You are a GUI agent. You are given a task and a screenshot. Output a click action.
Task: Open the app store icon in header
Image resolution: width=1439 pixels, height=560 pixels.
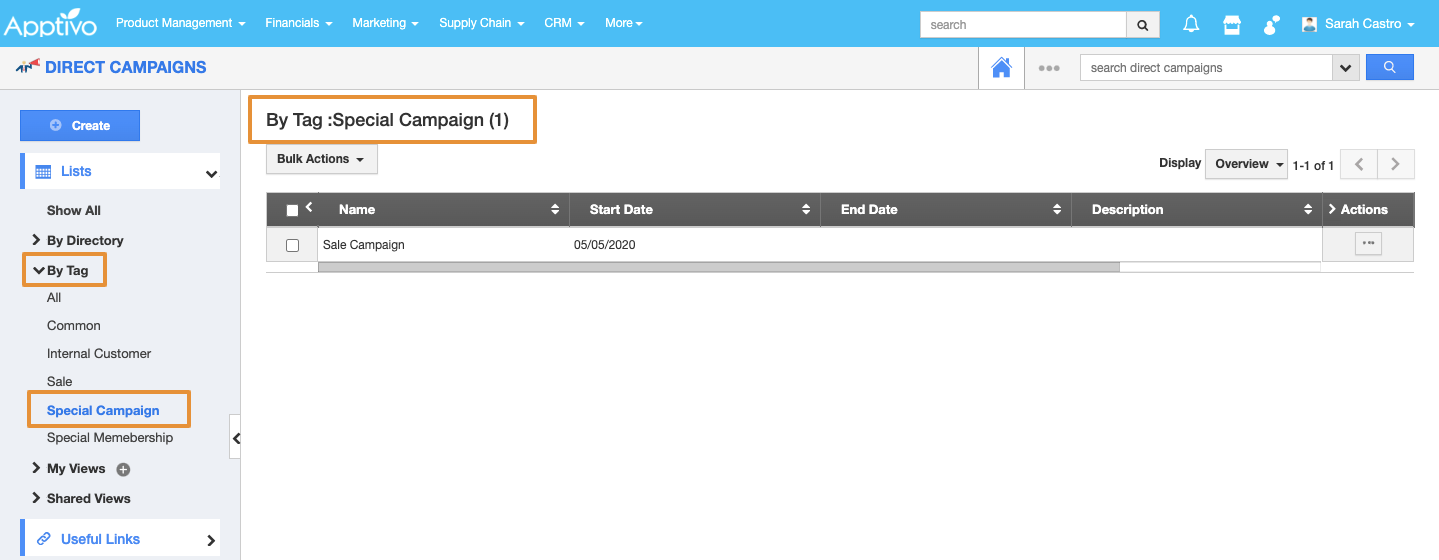pyautogui.click(x=1232, y=24)
